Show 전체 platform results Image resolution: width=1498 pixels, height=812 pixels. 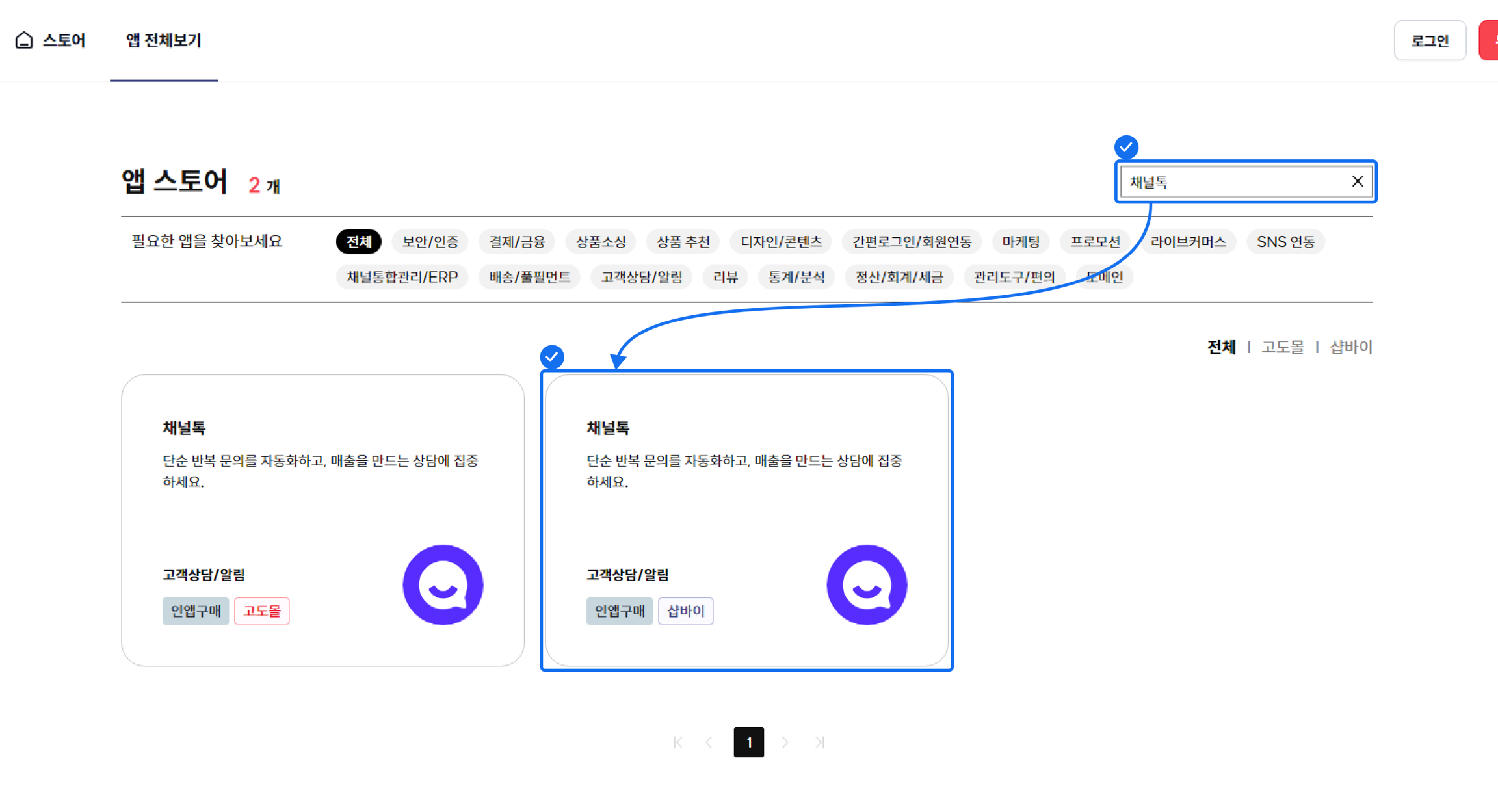[x=1221, y=347]
